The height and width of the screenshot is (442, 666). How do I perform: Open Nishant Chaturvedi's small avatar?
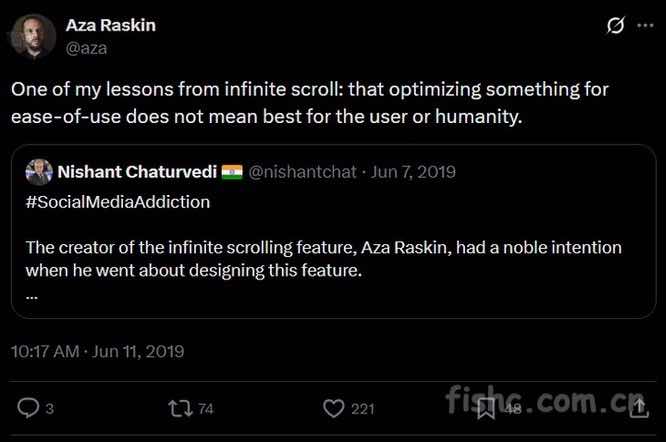38,172
